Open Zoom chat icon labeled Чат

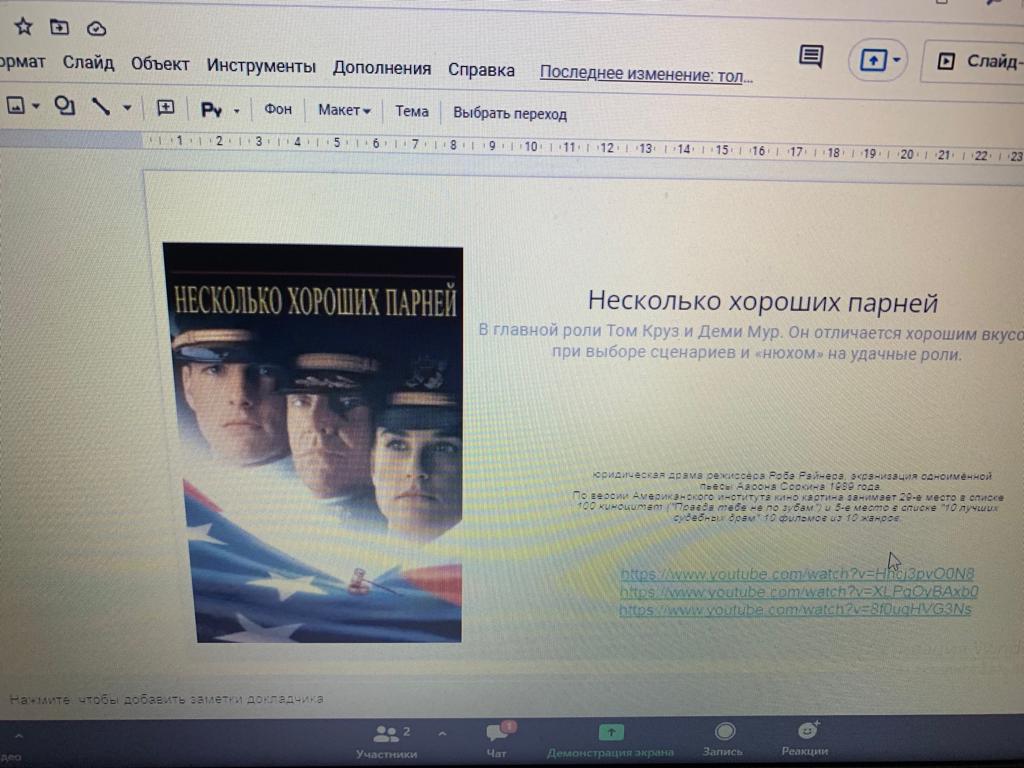coord(496,738)
